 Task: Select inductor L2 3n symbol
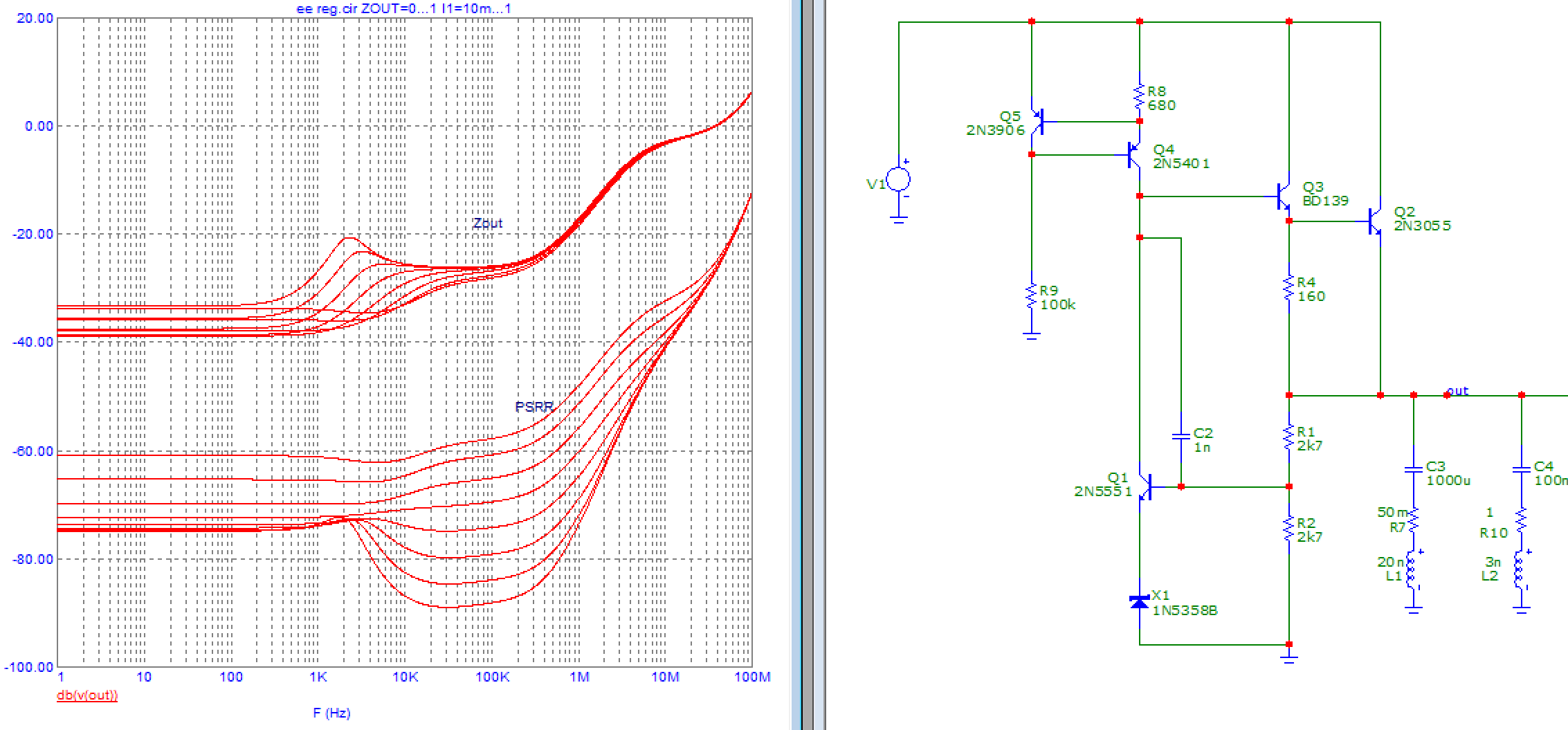1520,570
